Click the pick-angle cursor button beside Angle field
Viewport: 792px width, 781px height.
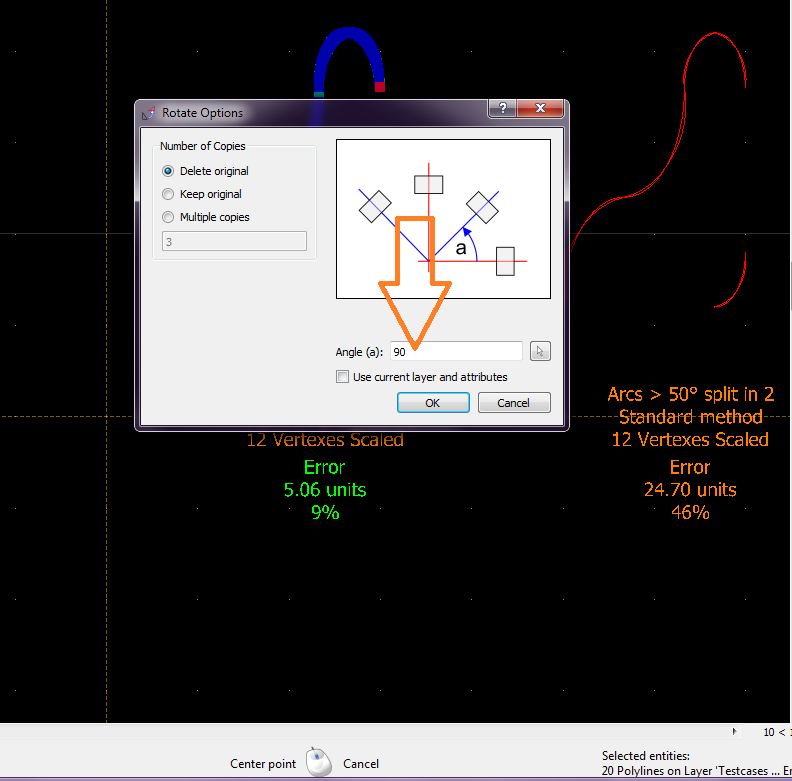pyautogui.click(x=540, y=351)
